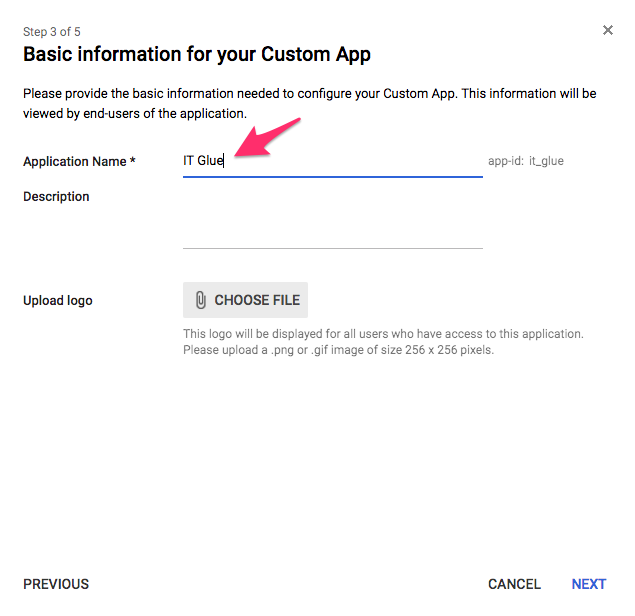Image resolution: width=635 pixels, height=616 pixels.
Task: Click the paperclip attachment icon
Action: coord(200,300)
